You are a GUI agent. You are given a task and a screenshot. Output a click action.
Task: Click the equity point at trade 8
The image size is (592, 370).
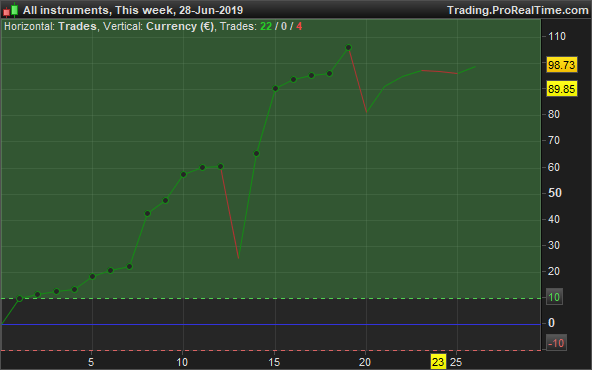(148, 214)
